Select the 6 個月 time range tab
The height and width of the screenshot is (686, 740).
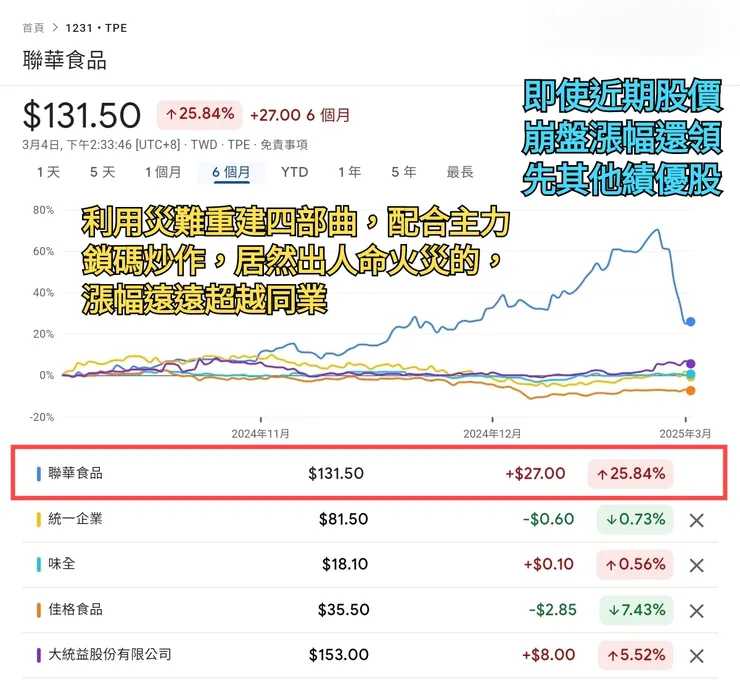pos(231,172)
